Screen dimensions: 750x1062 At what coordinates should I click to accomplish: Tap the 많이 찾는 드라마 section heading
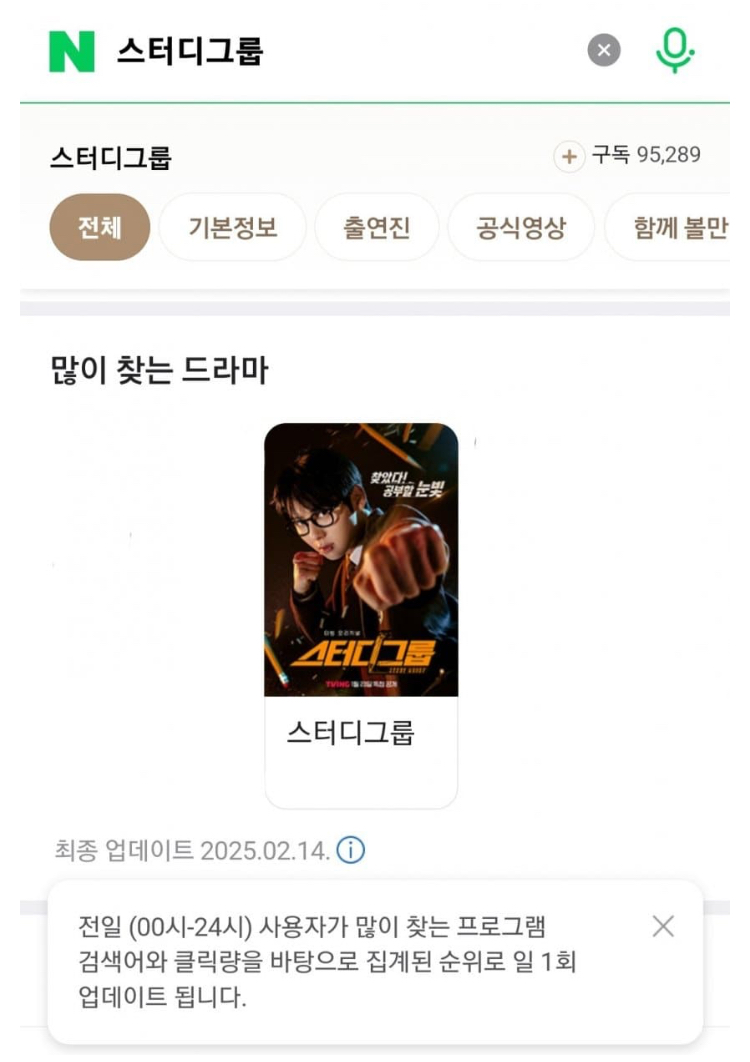click(159, 370)
